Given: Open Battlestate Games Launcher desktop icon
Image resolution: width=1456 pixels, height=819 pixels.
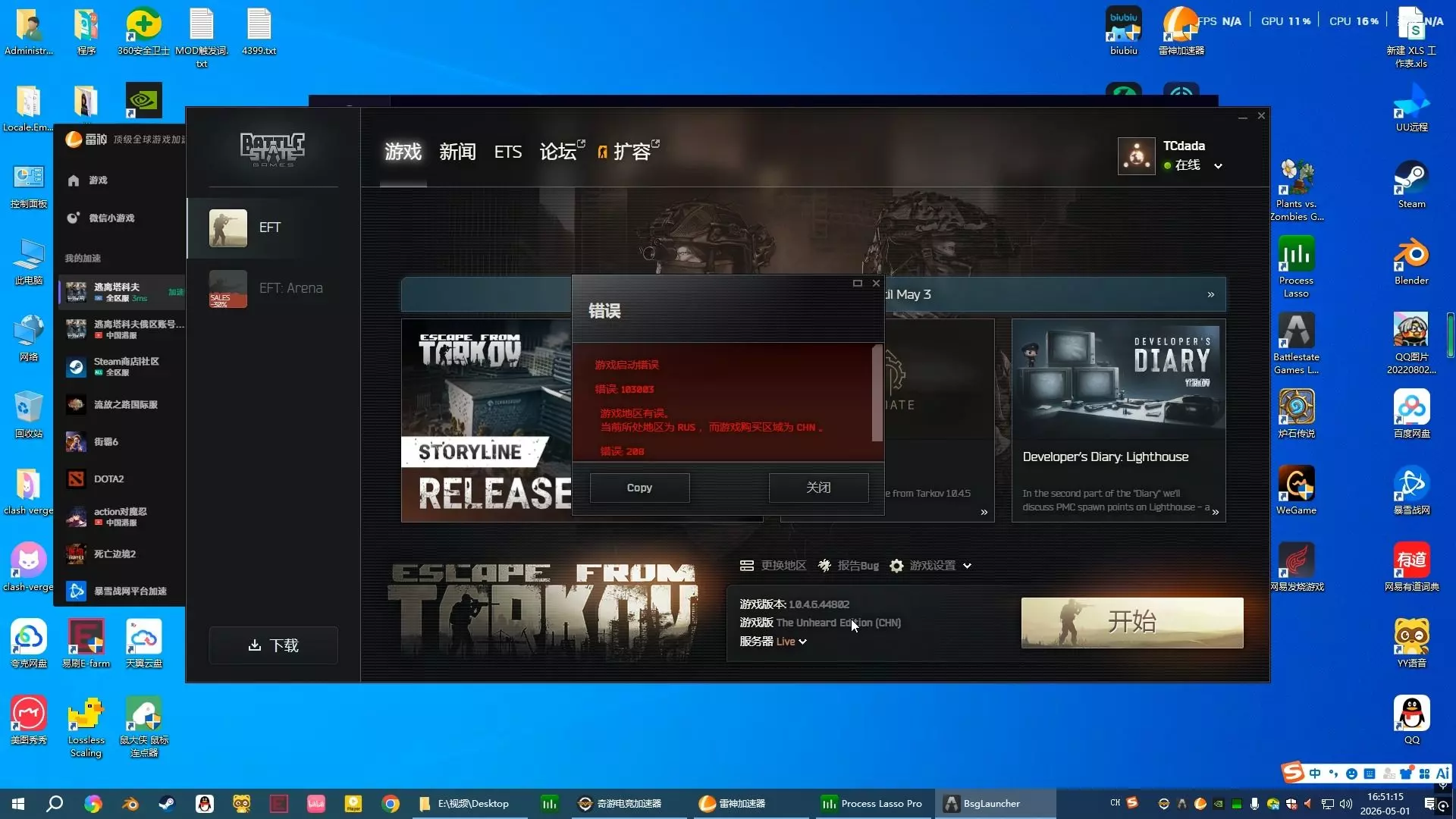Looking at the screenshot, I should pos(1296,343).
